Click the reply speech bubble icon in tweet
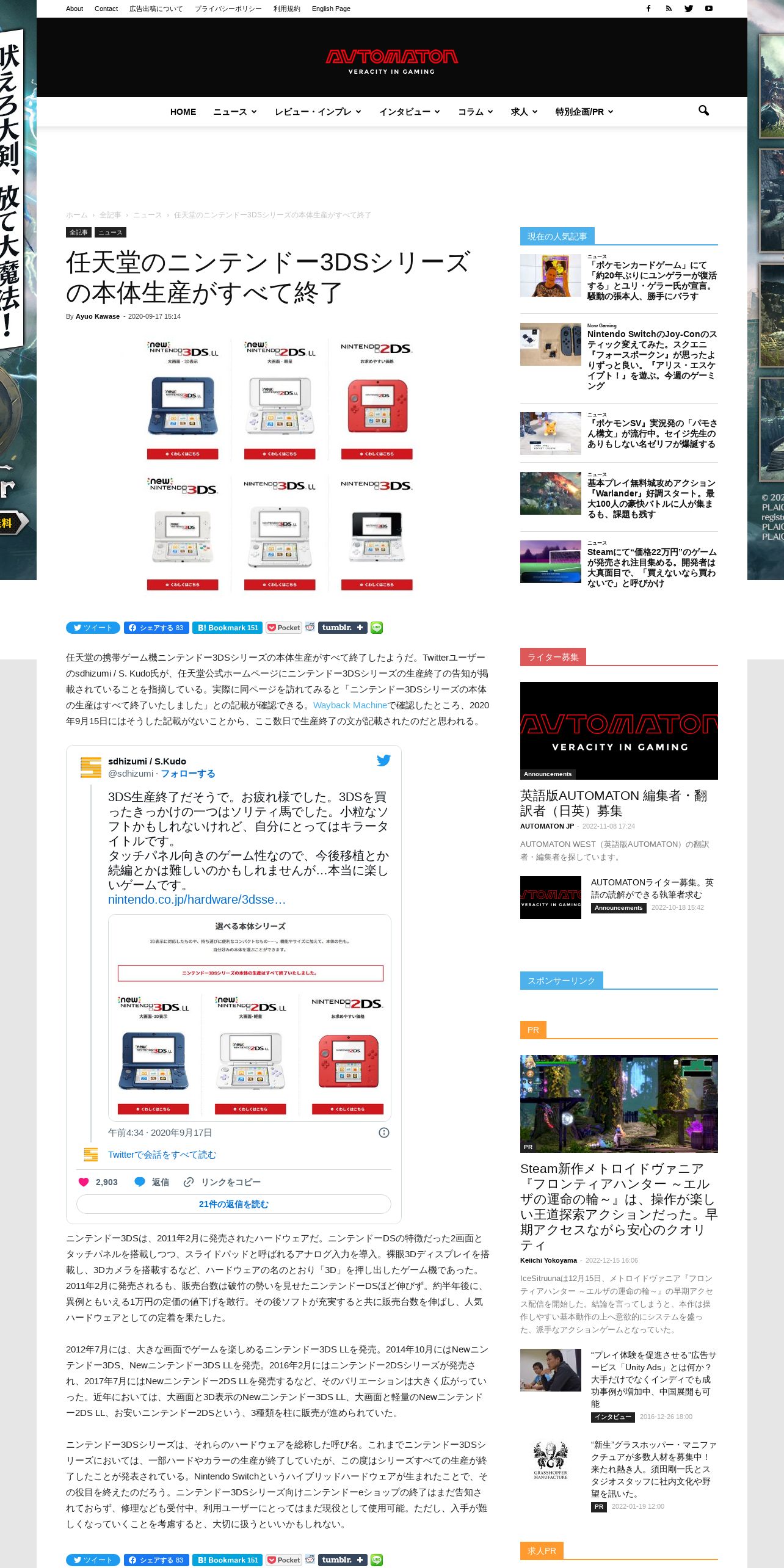 coord(139,1182)
